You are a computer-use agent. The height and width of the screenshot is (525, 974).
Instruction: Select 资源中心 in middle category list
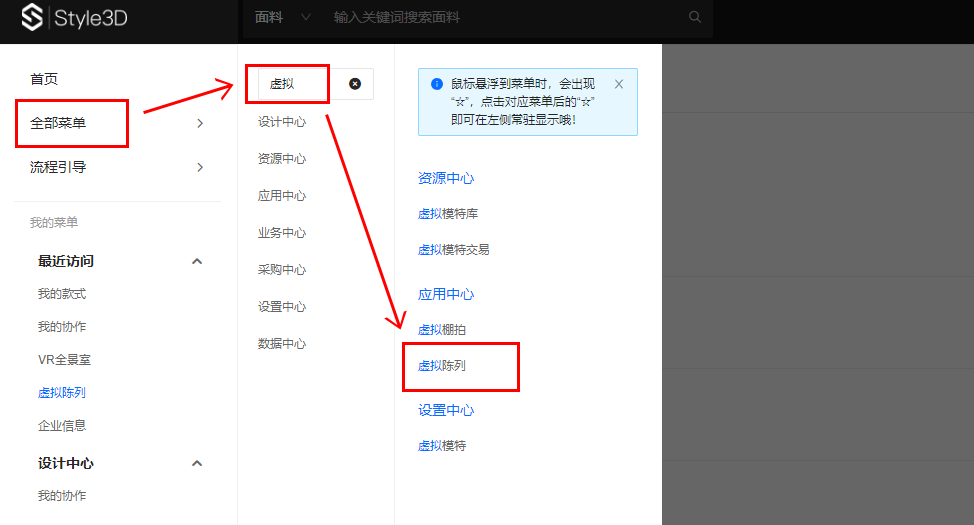[x=281, y=159]
